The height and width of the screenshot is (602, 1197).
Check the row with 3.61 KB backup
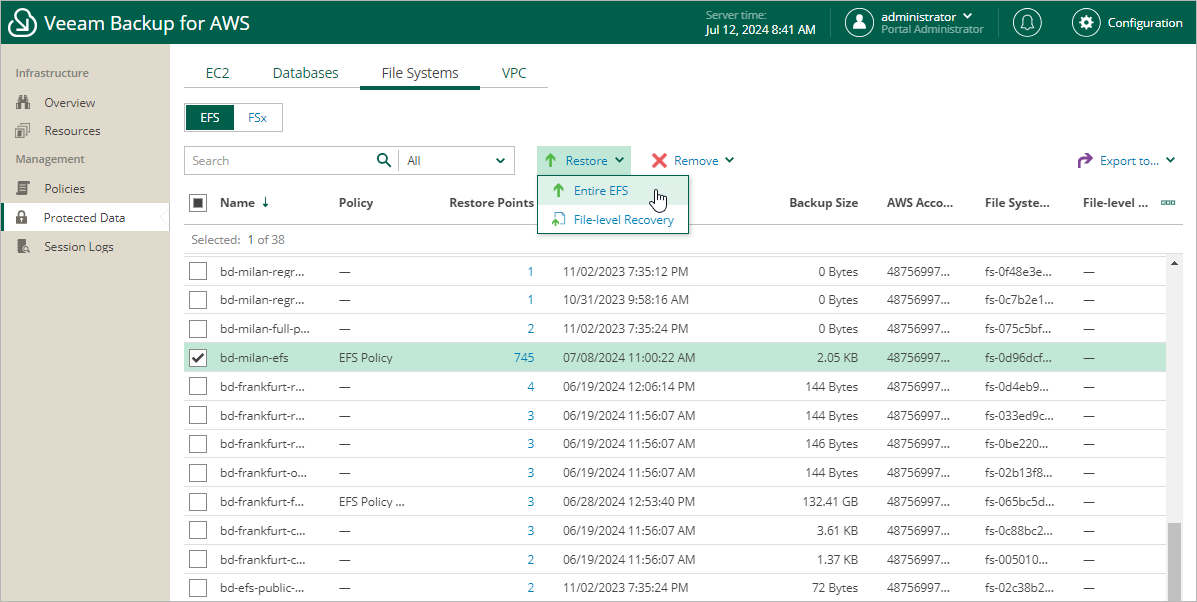[198, 530]
